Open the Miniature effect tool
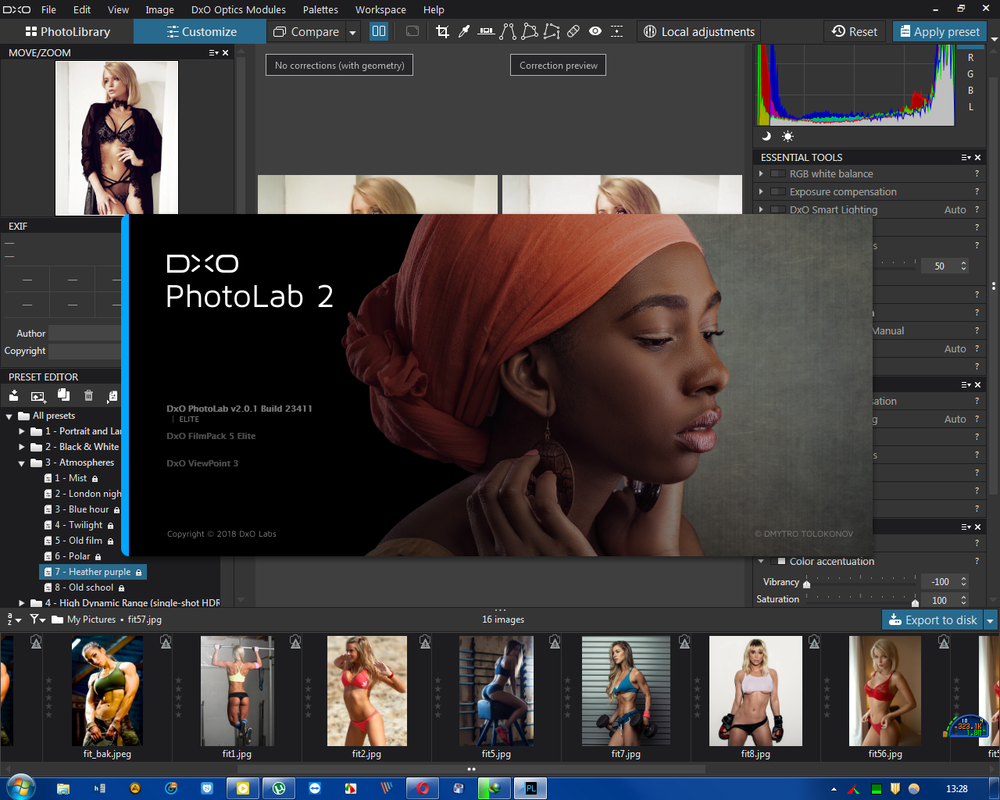The width and height of the screenshot is (1000, 800). click(617, 31)
